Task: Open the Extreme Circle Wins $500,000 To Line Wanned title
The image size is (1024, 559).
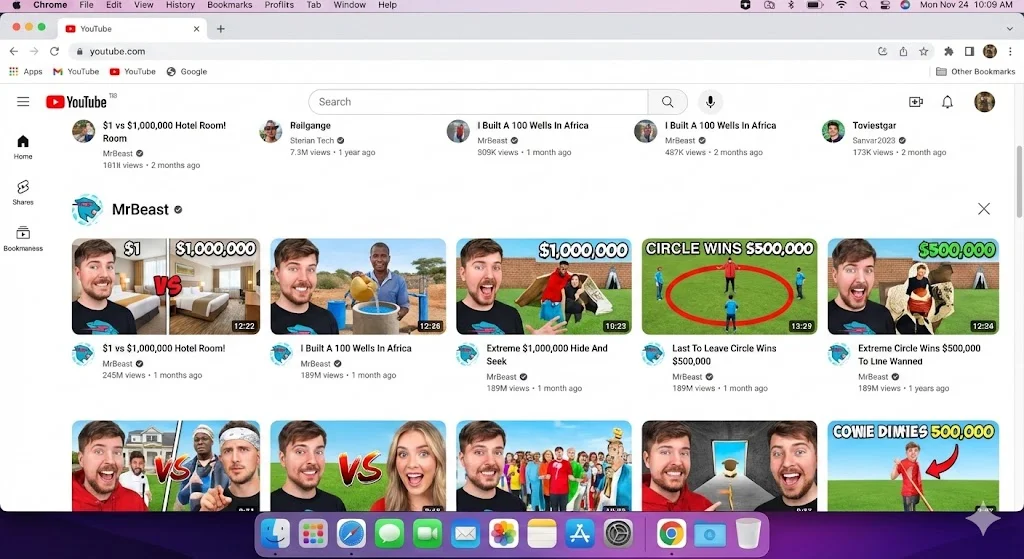Action: [919, 355]
